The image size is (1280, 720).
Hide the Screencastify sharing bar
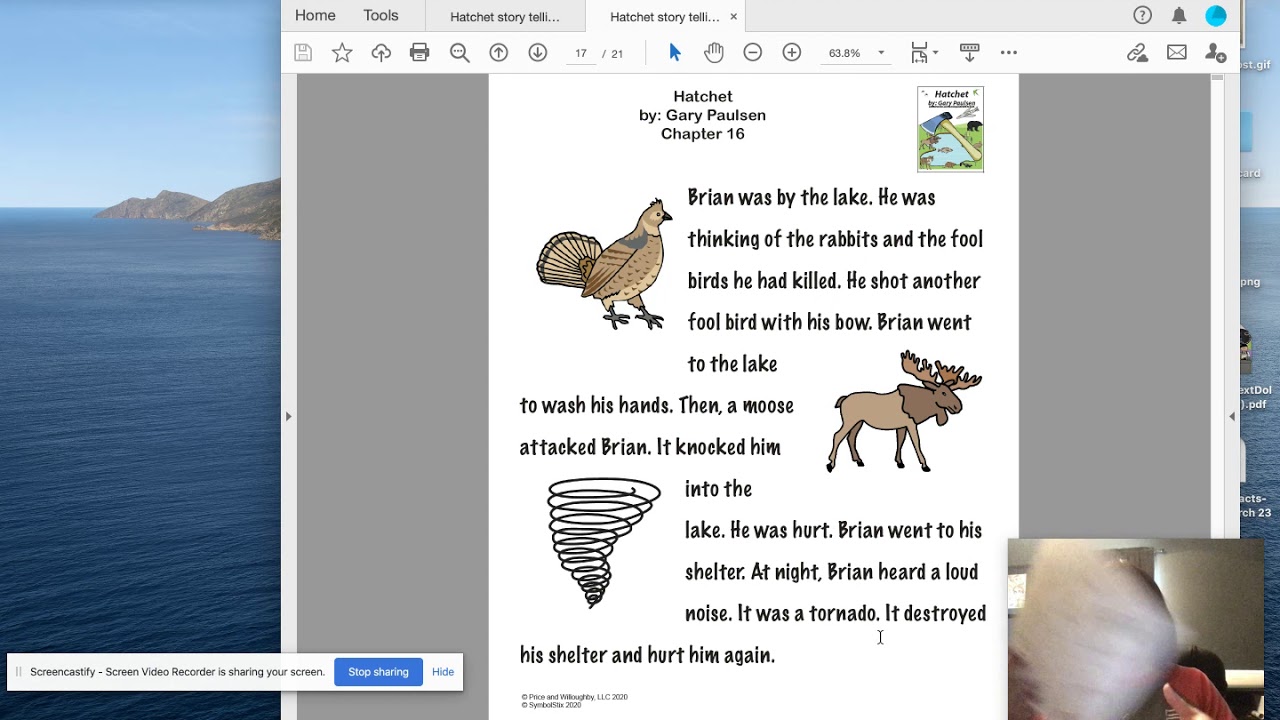click(443, 672)
